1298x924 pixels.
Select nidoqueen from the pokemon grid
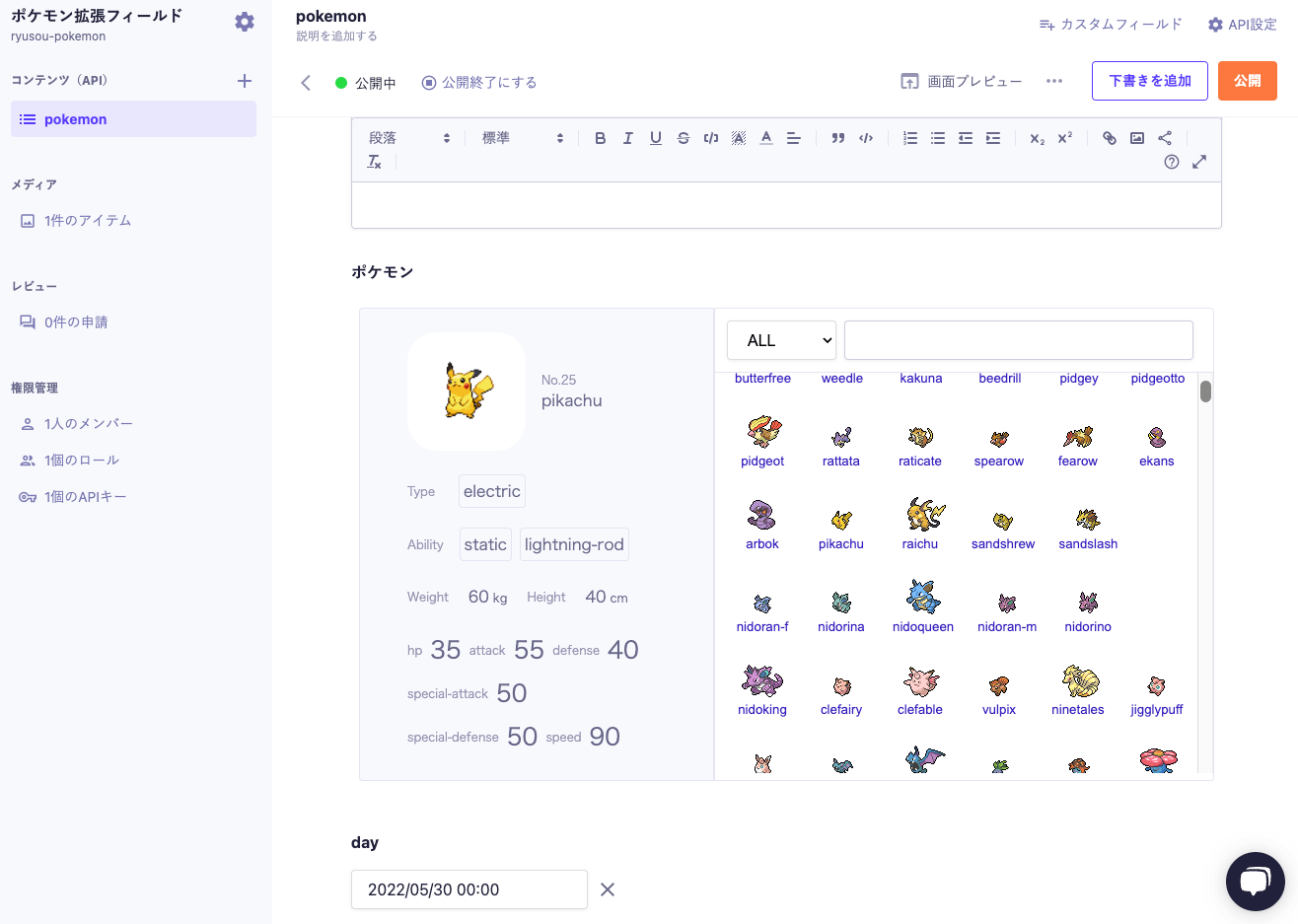[923, 606]
